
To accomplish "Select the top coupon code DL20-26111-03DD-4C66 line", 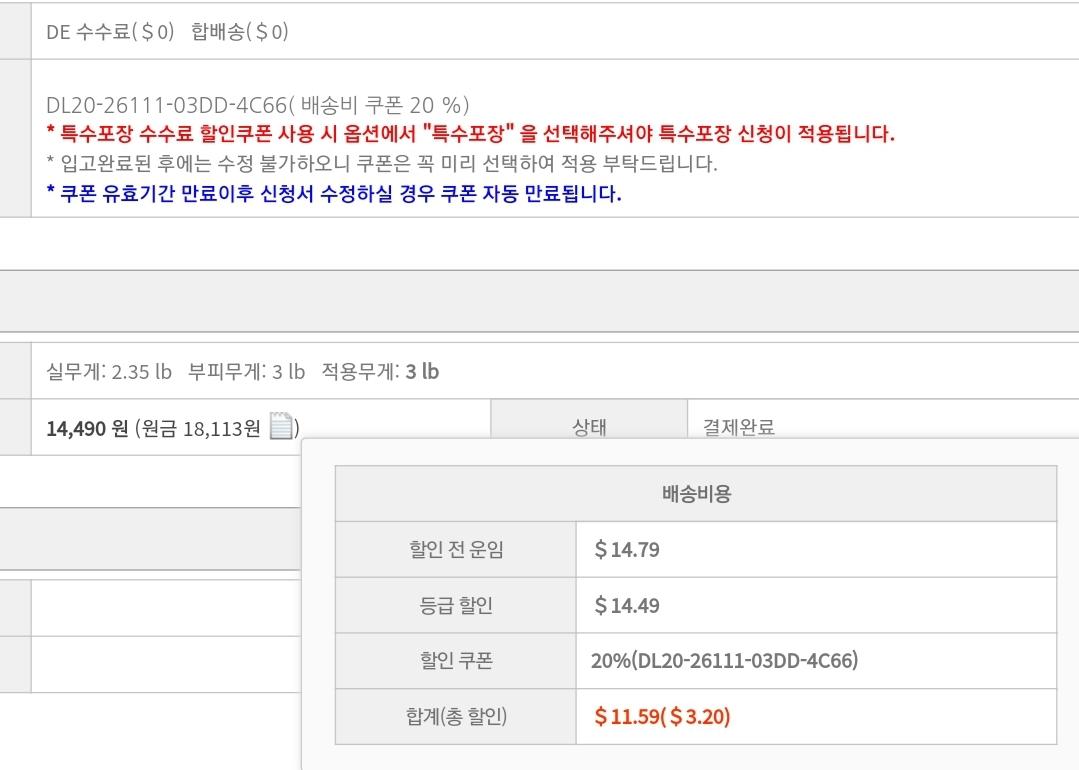I will (257, 106).
